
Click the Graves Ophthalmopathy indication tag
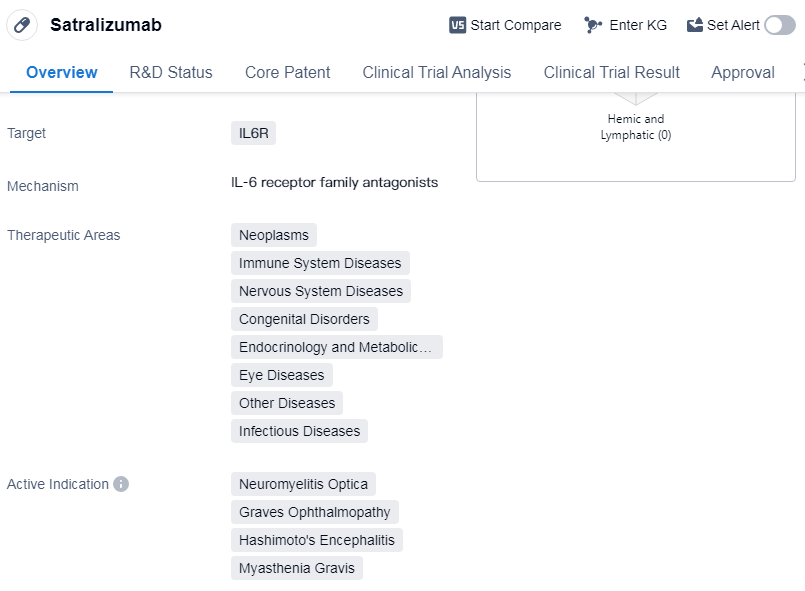tap(314, 512)
